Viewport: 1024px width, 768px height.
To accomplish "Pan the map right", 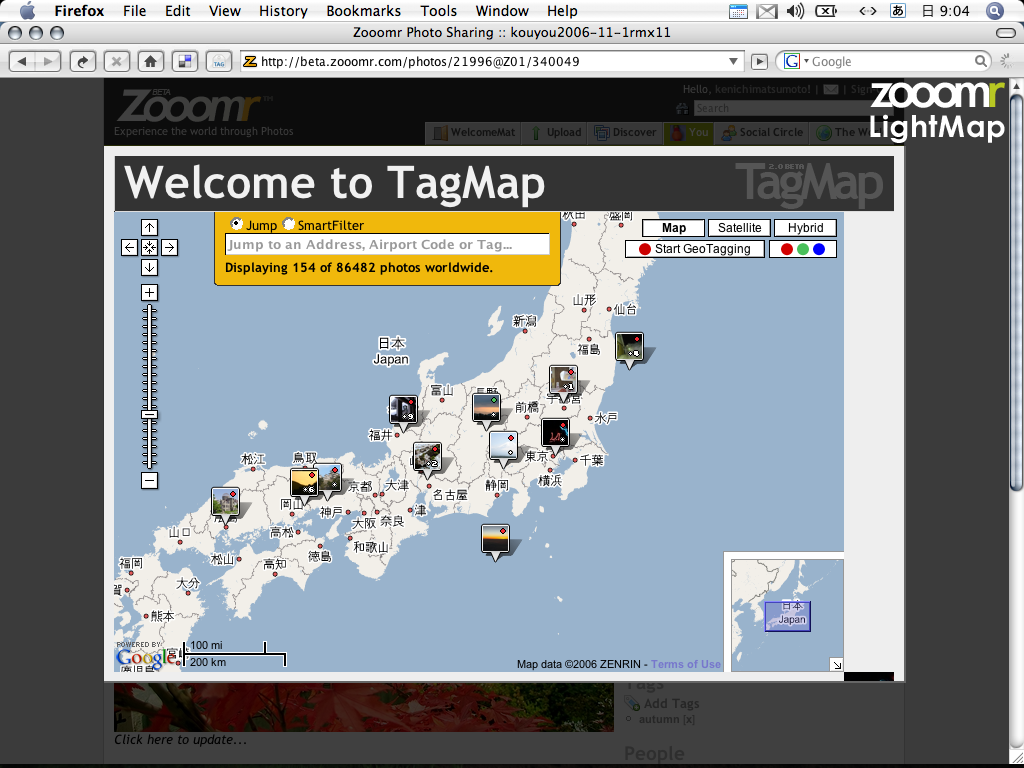I will (170, 248).
